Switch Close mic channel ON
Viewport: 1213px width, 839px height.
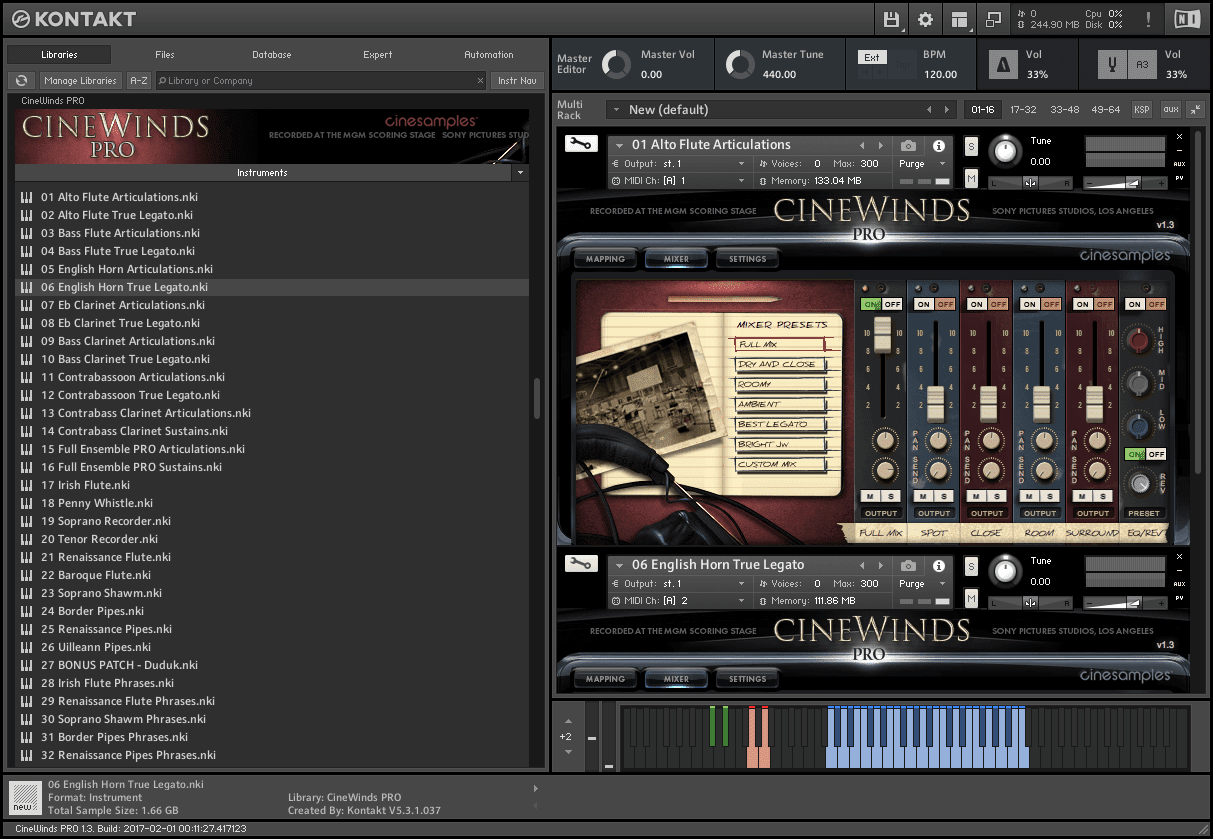977,304
